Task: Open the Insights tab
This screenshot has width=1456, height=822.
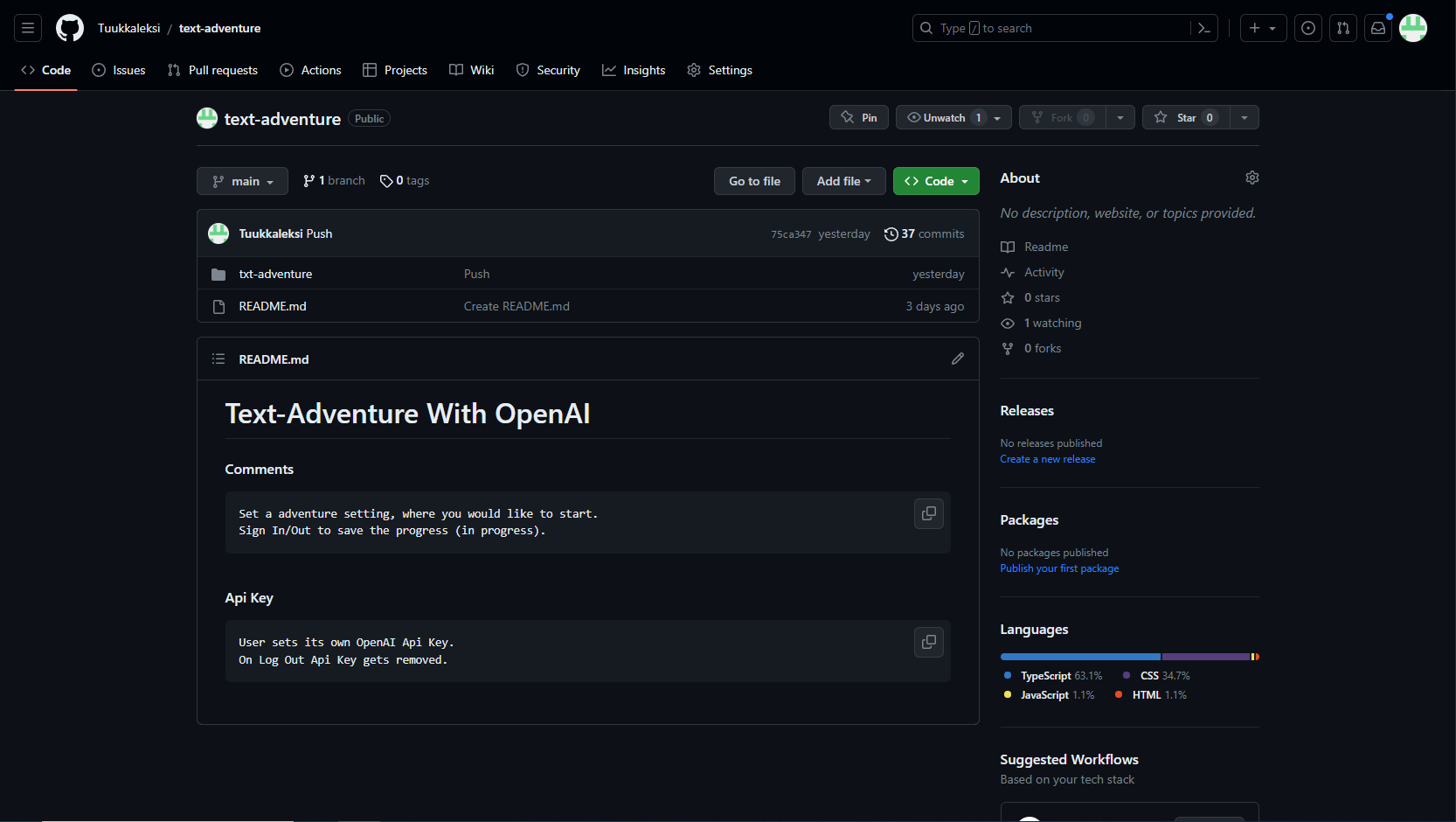Action: tap(634, 70)
